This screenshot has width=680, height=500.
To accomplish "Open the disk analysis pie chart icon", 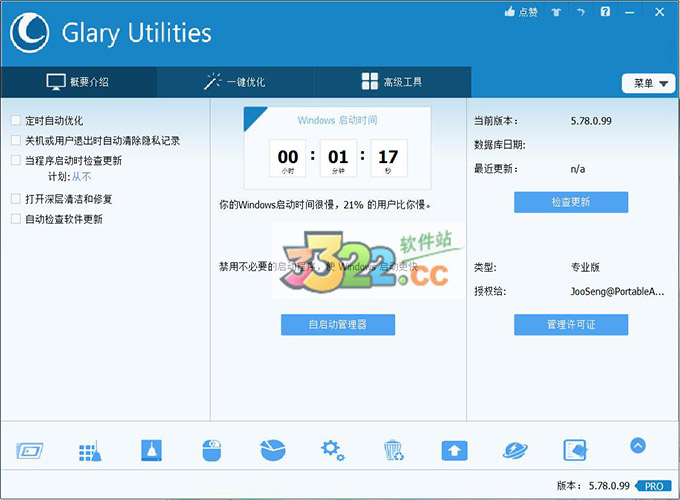I will point(273,450).
